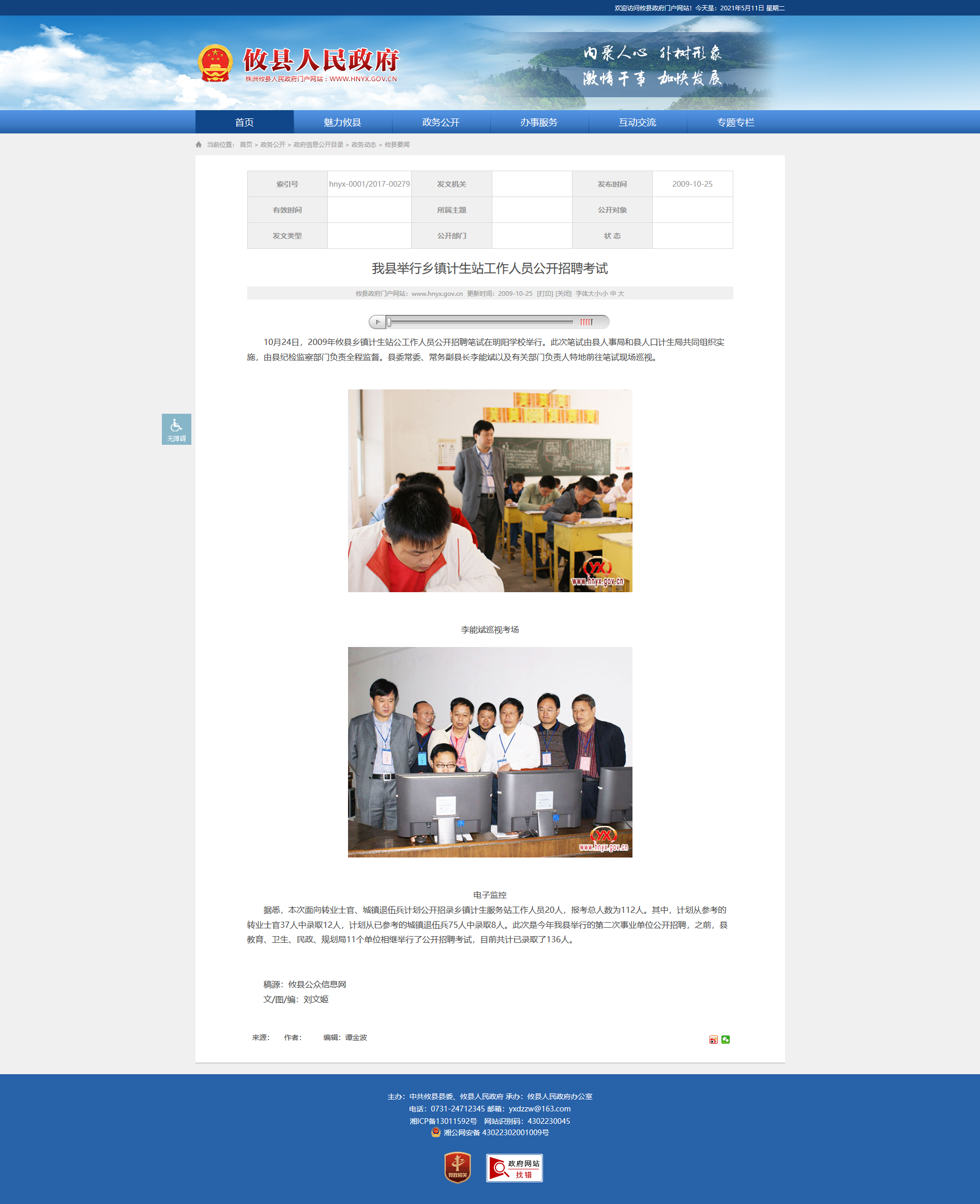Click the 无障碍 accessibility icon
Screen dimensions: 980x1204
(176, 429)
